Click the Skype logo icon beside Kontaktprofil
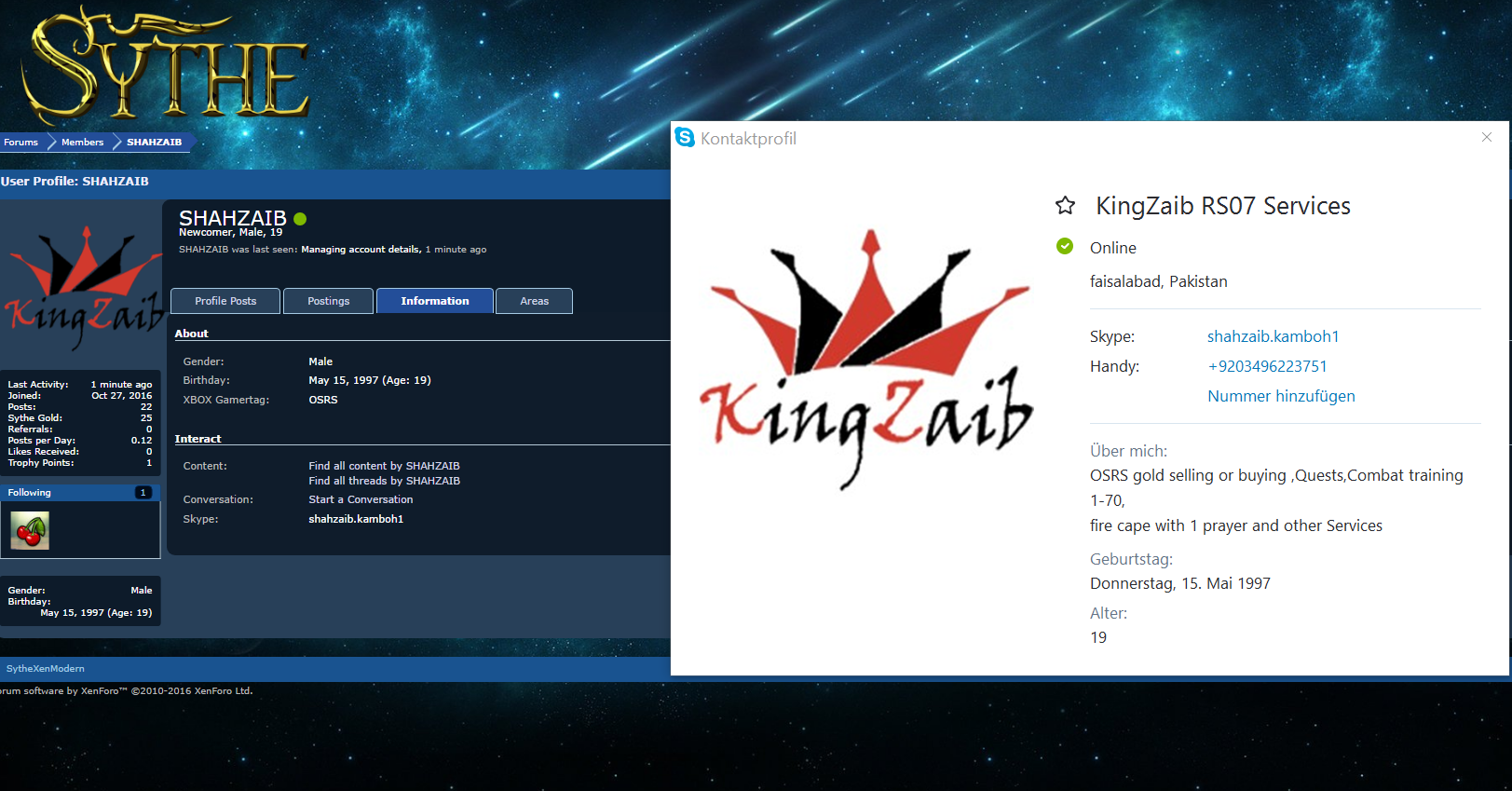This screenshot has width=1512, height=791. (685, 138)
